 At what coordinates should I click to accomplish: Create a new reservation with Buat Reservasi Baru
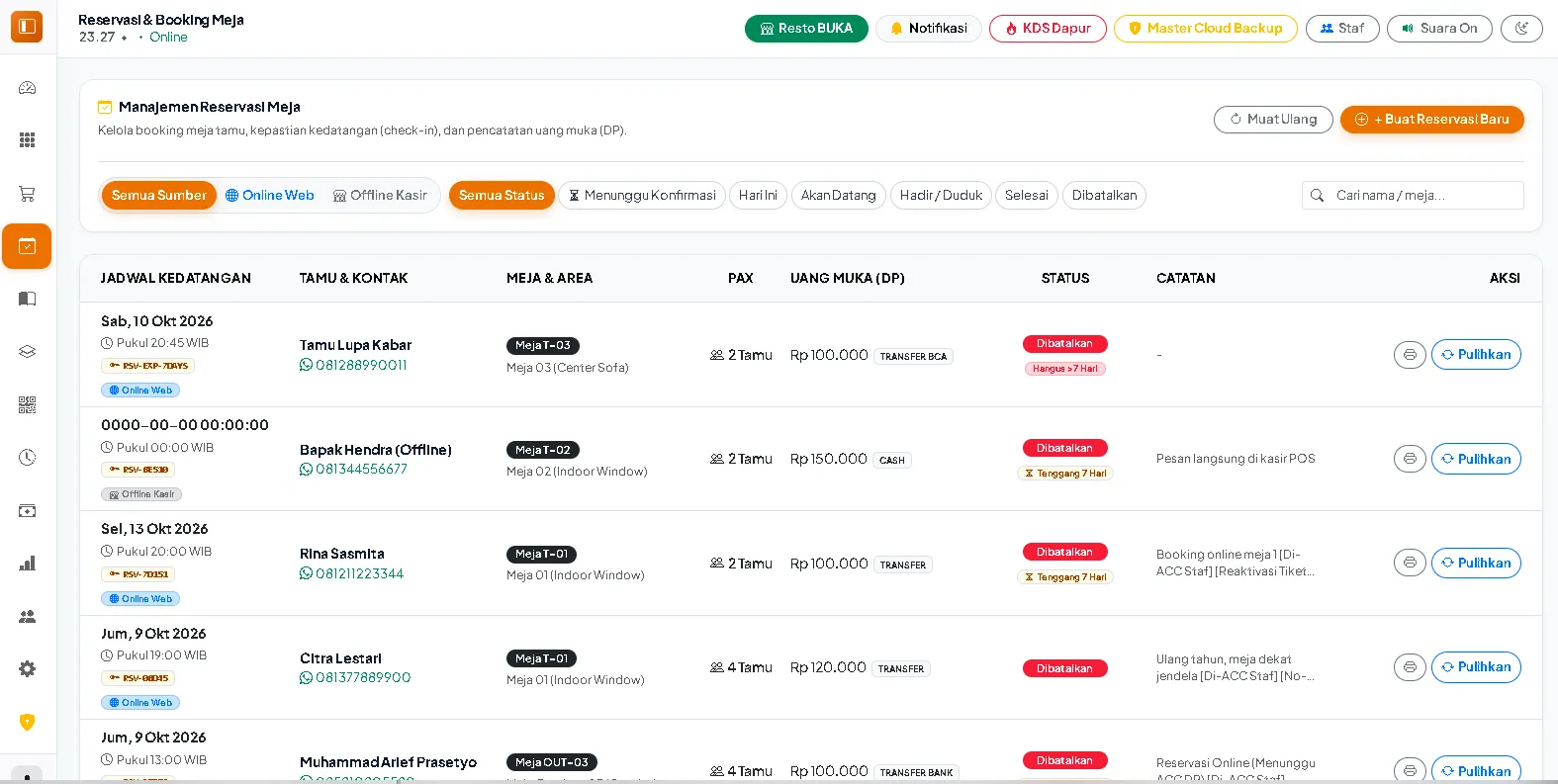point(1432,120)
